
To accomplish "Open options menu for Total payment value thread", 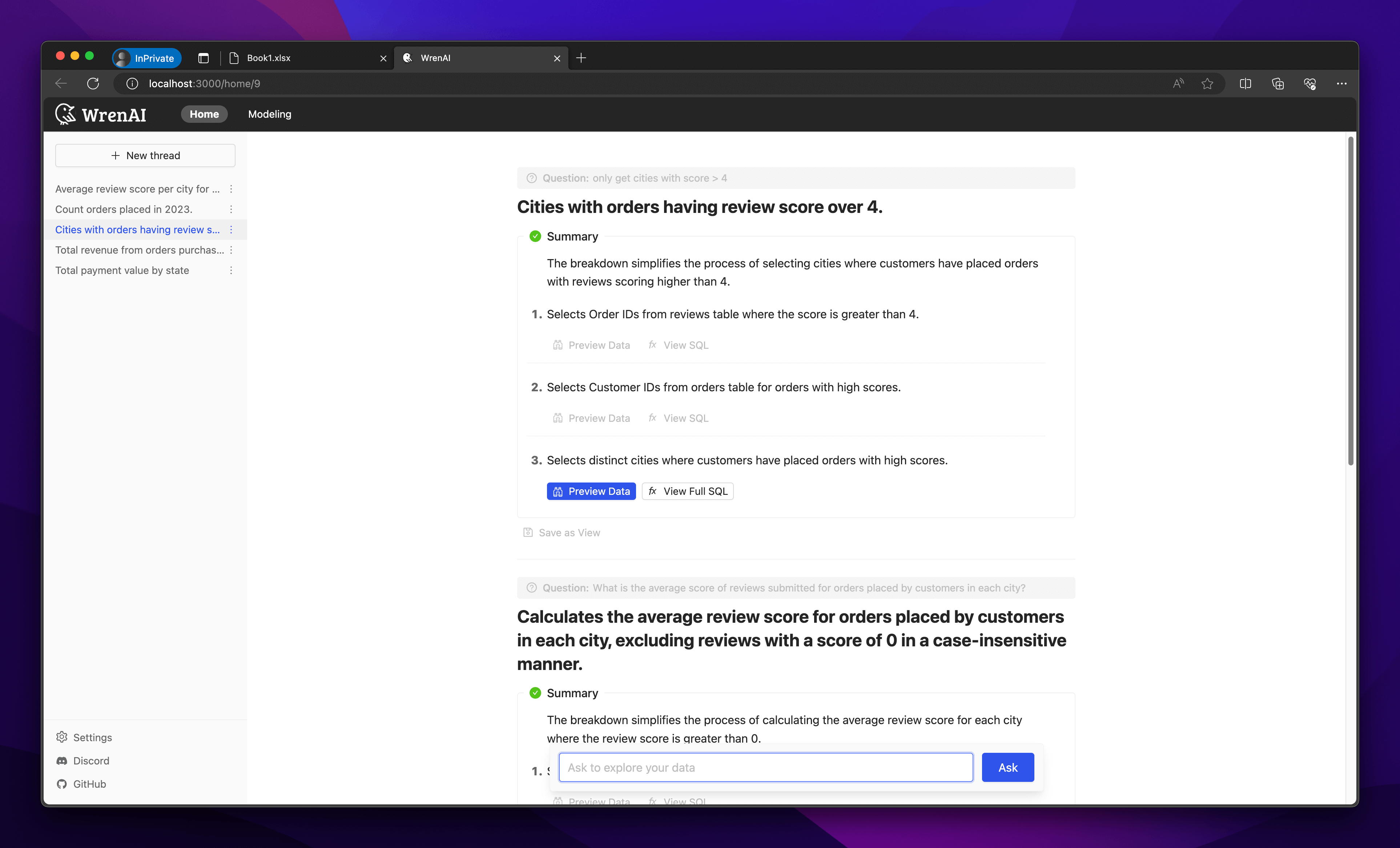I will tap(231, 271).
